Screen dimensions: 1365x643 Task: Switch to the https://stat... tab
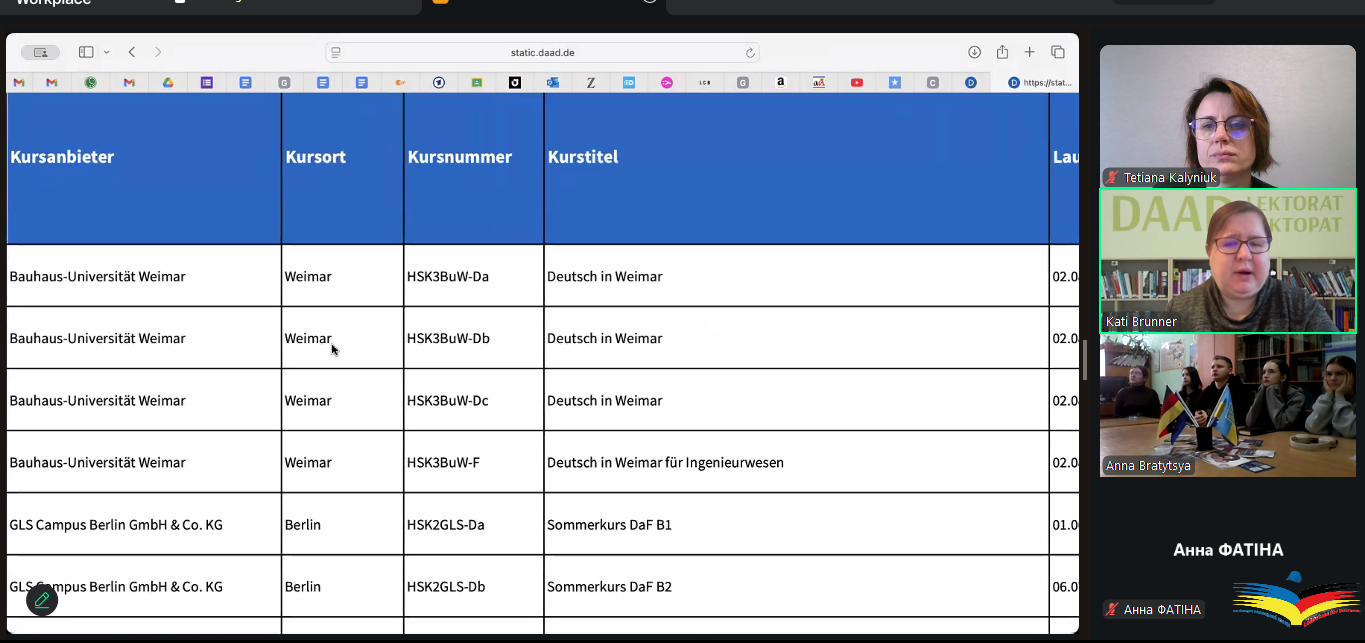1040,83
